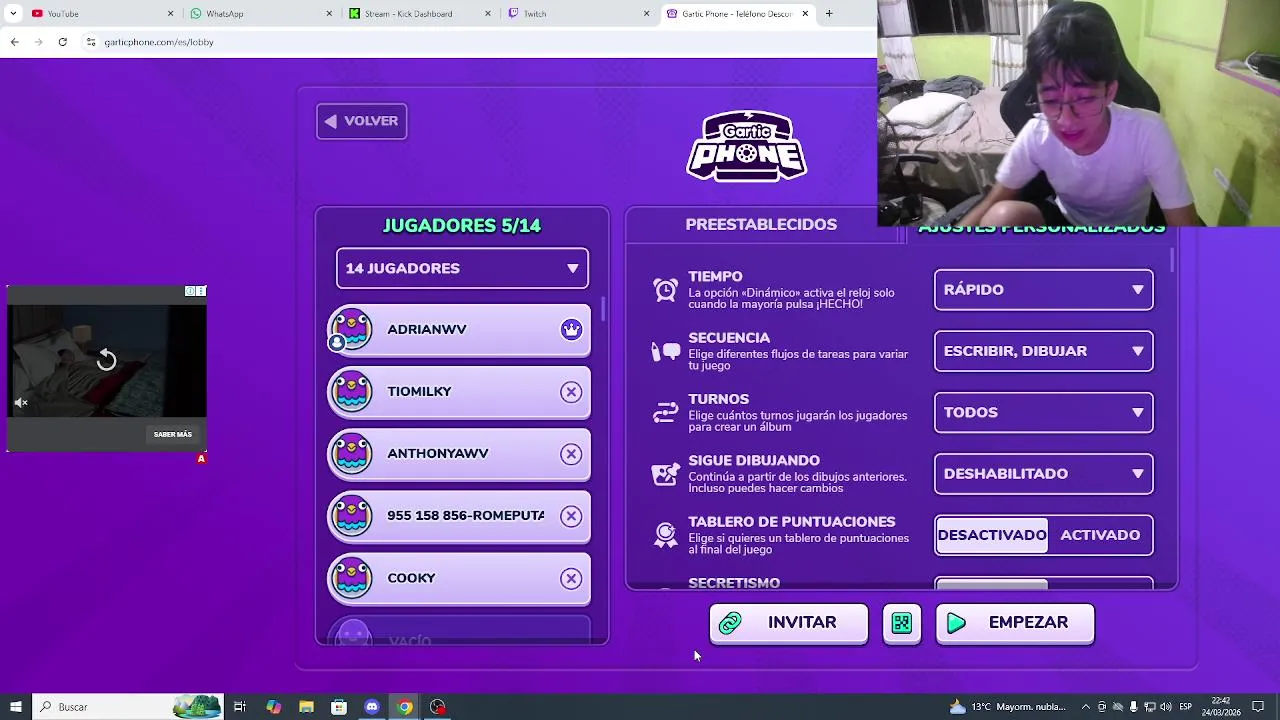Select the ANTHONYAWV player name
Image resolution: width=1280 pixels, height=720 pixels.
point(438,453)
